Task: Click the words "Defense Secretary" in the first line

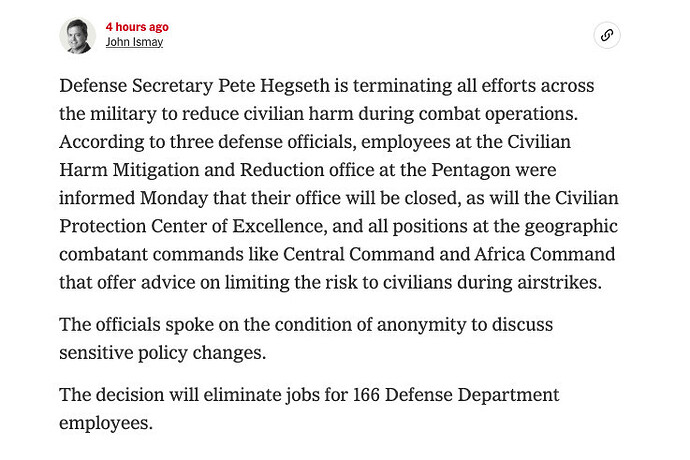Action: click(x=136, y=86)
